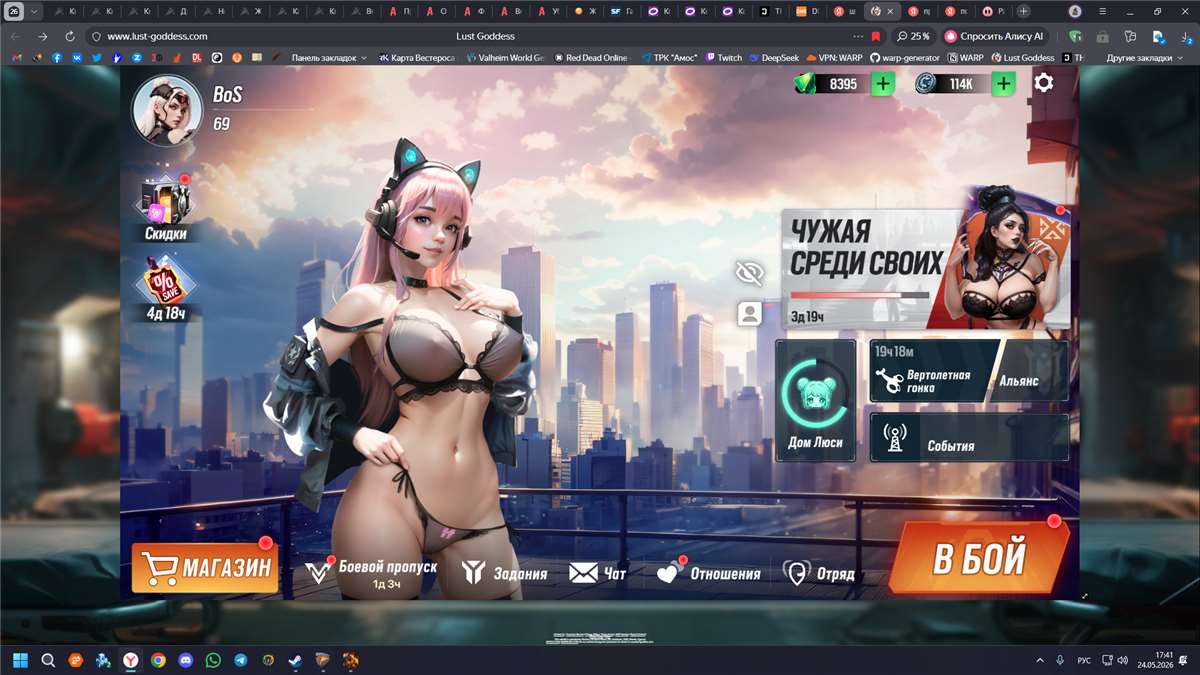The width and height of the screenshot is (1200, 675).
Task: Open the ТРК "Амос" bookmark
Action: point(668,58)
